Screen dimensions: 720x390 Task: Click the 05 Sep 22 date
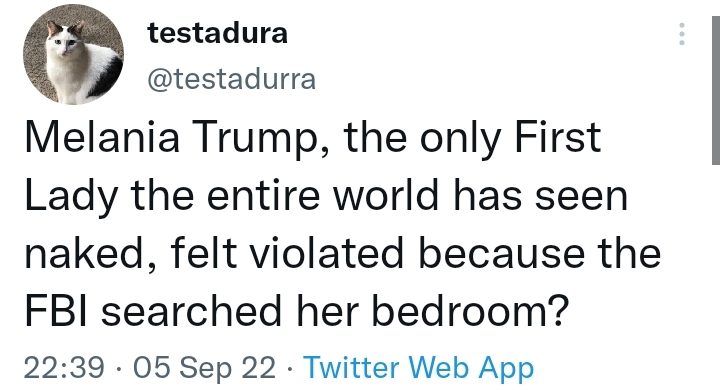coord(205,368)
